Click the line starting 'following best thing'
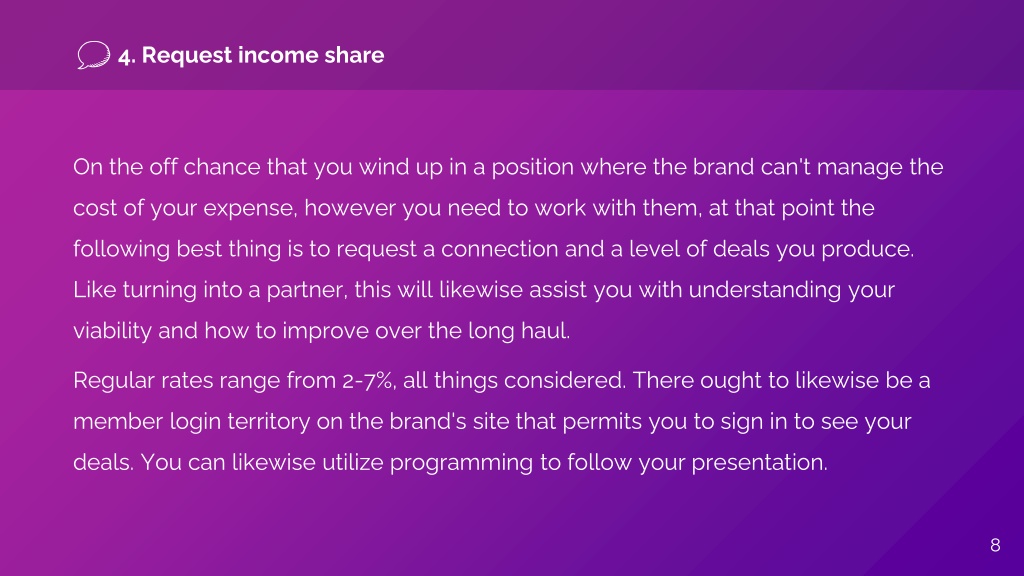This screenshot has height=576, width=1024. (494, 249)
